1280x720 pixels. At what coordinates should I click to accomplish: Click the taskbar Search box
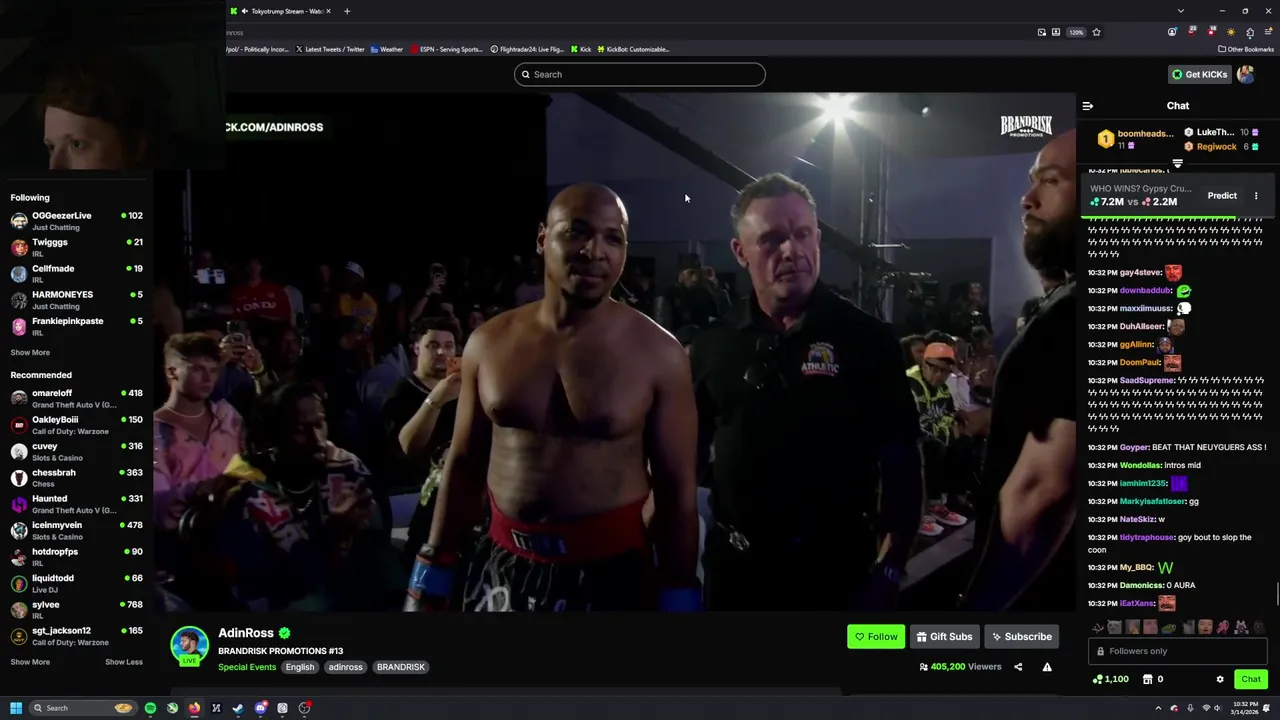82,708
